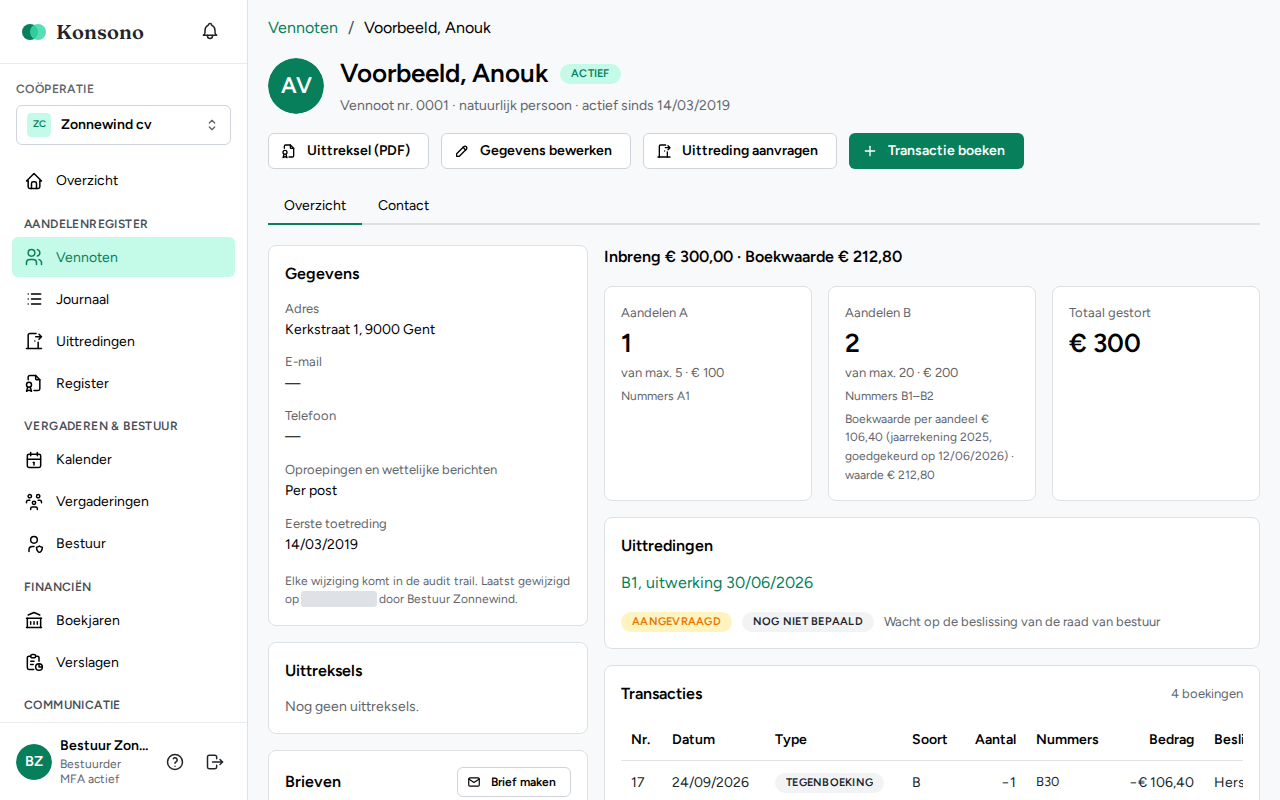Click the address Kerkstraat 1, 9000 Gent
Image resolution: width=1280 pixels, height=800 pixels.
pyautogui.click(x=360, y=330)
